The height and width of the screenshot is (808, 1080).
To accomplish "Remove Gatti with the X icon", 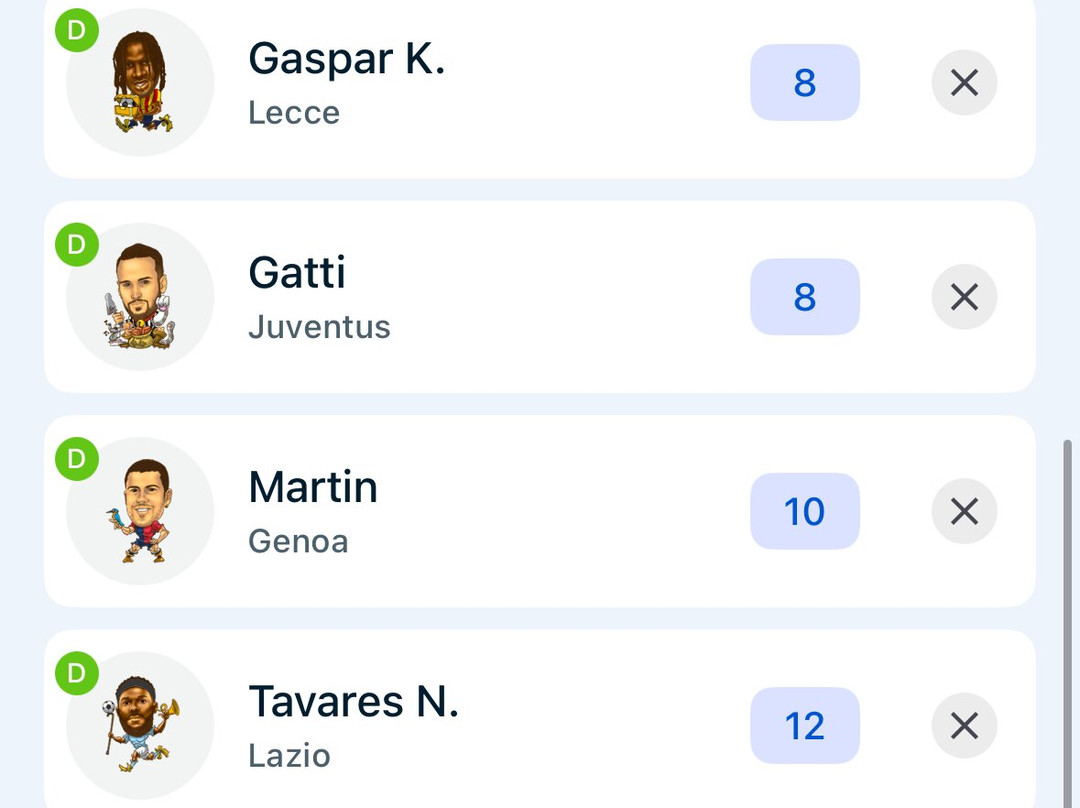I will coord(964,297).
